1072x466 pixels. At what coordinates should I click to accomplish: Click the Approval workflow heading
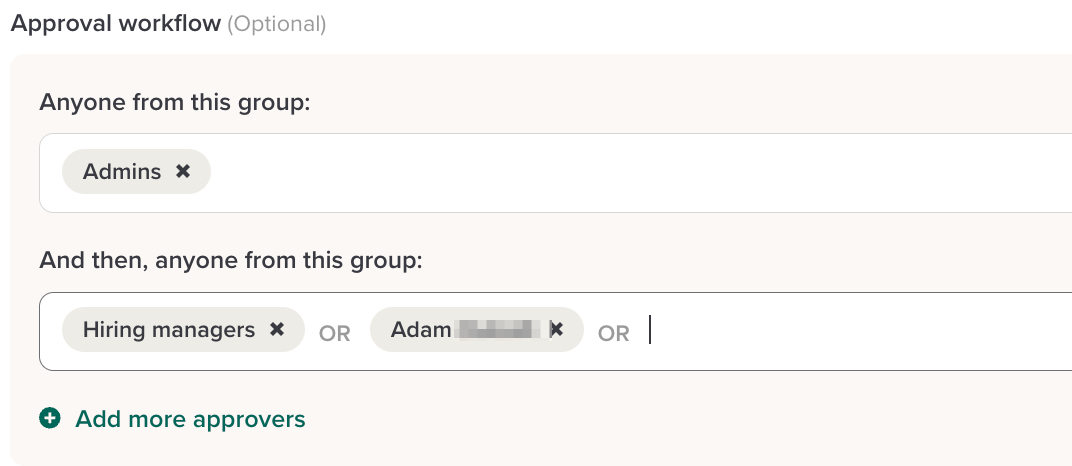[115, 23]
